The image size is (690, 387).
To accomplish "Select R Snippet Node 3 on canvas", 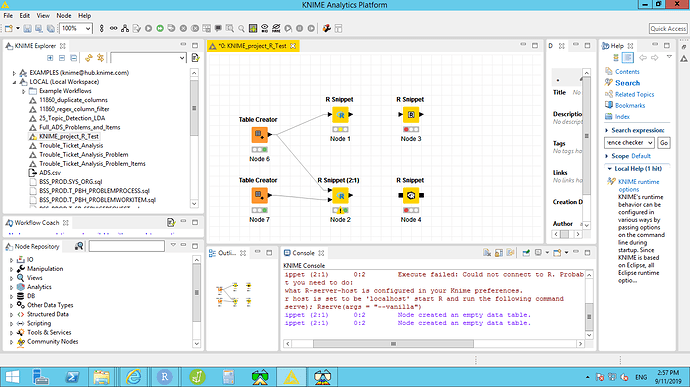I will click(411, 114).
